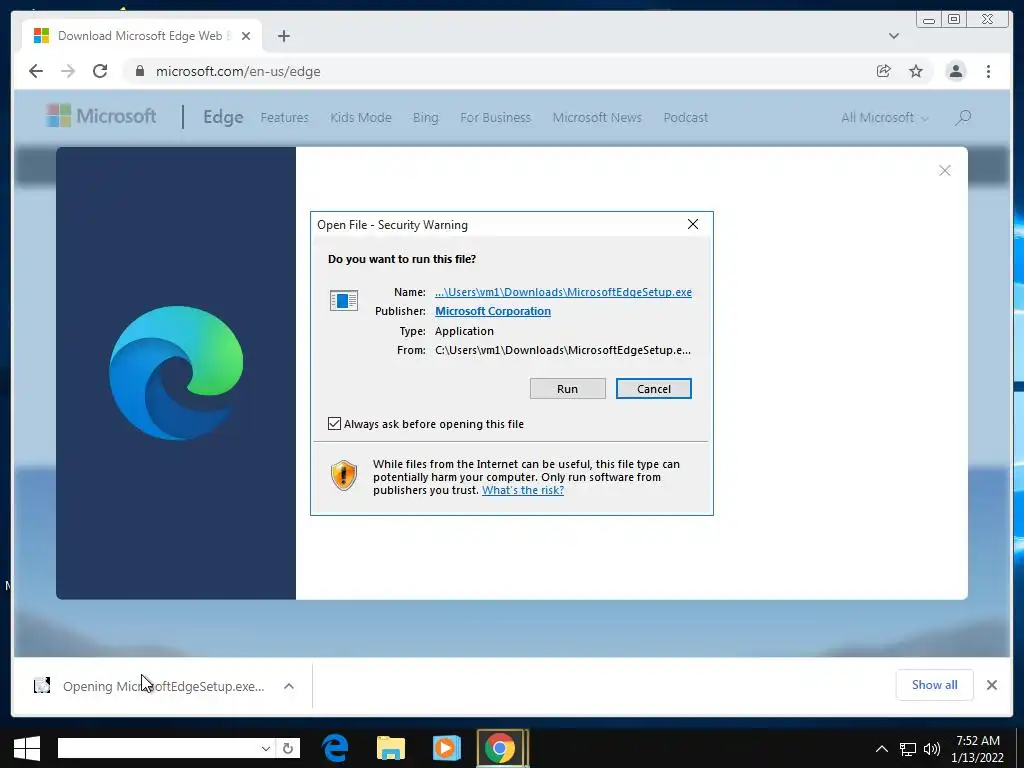Screen dimensions: 1024x768
Task: Open the Chrome profile avatar
Action: [955, 71]
